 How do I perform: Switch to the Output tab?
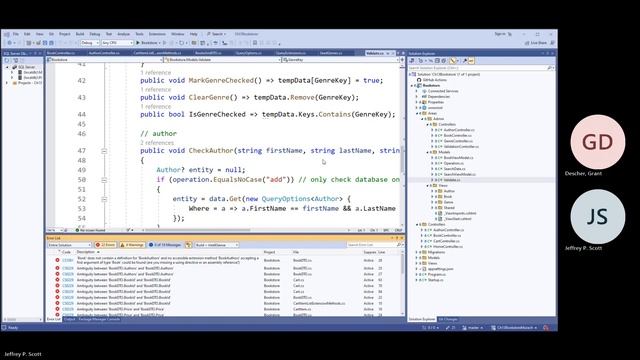69,319
